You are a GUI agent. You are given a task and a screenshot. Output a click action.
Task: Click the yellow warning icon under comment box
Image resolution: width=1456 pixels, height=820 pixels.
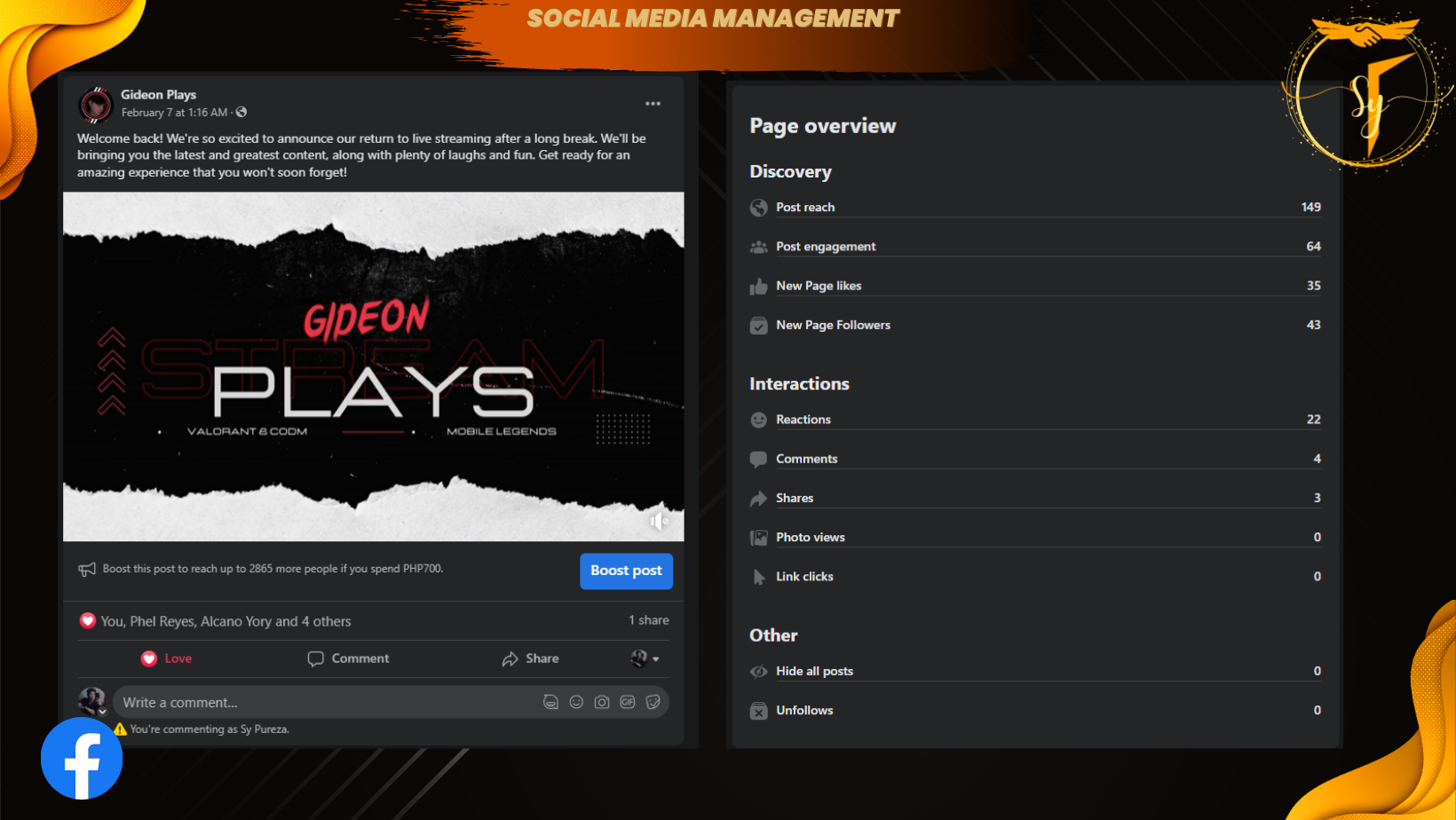[x=121, y=729]
